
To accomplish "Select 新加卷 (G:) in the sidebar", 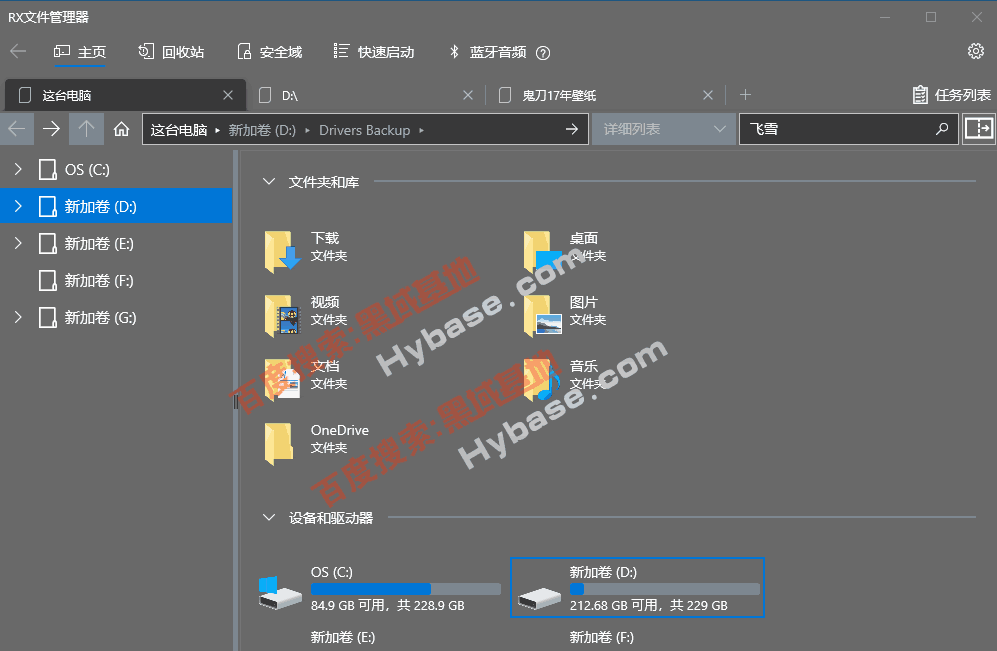I will (116, 317).
